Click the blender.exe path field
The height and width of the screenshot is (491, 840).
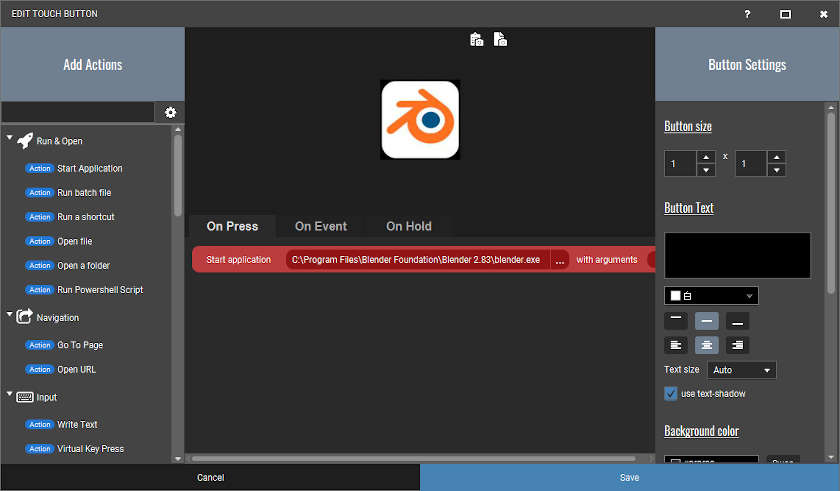pos(417,260)
